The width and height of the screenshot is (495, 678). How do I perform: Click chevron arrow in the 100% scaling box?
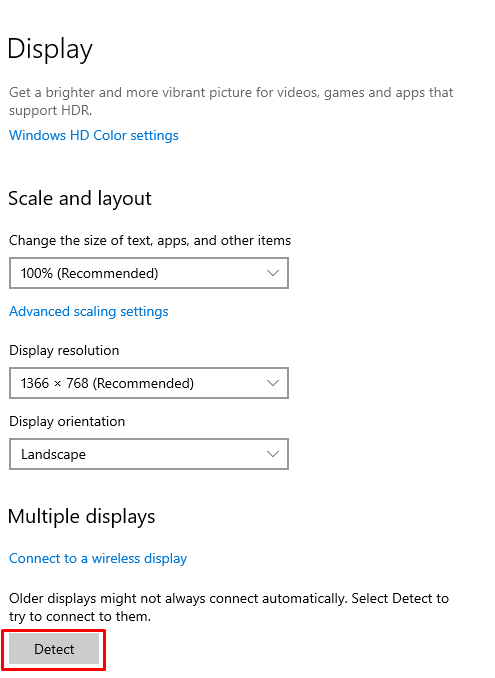pos(273,273)
